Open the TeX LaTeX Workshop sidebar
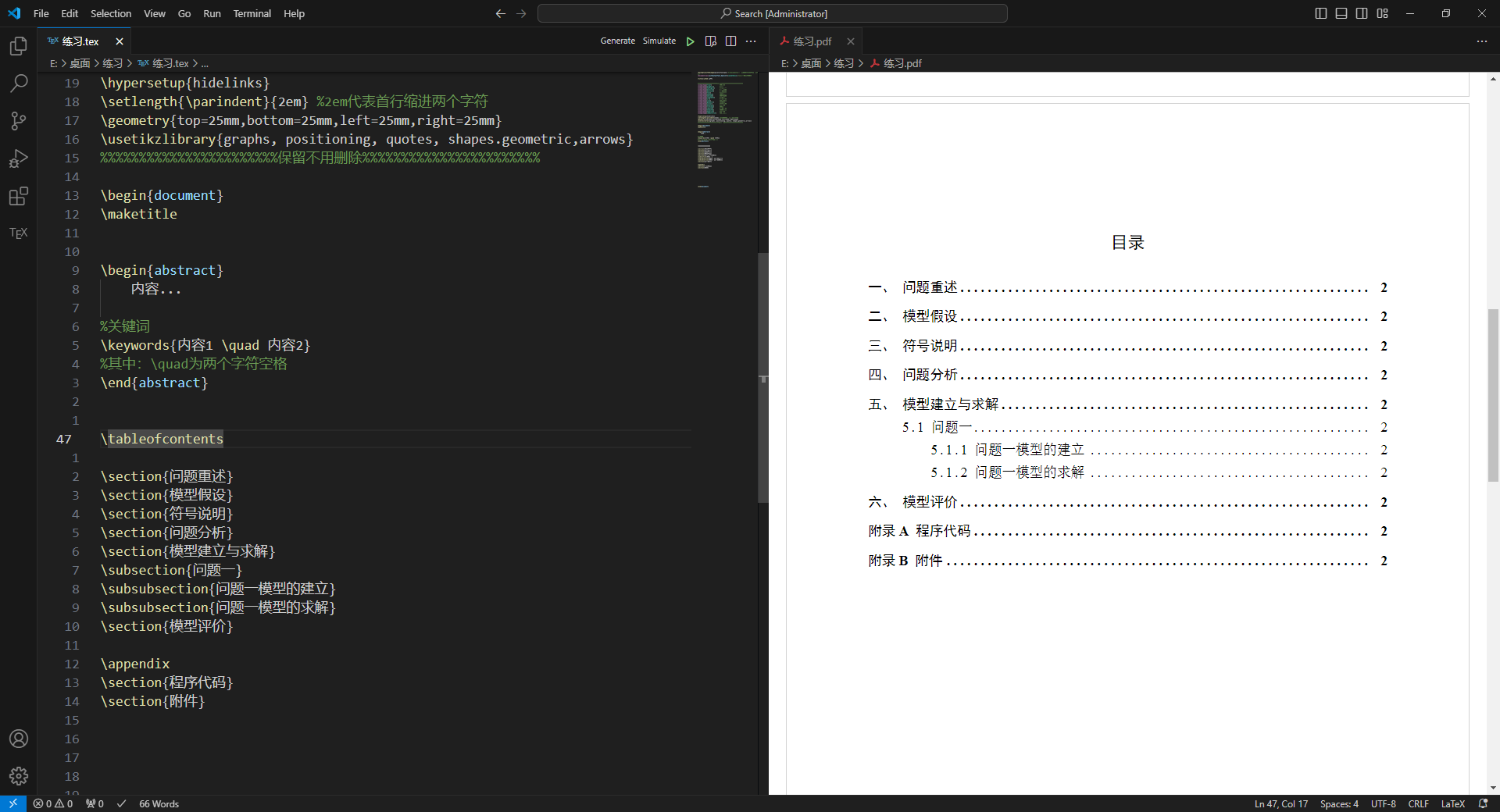1500x812 pixels. coord(19,233)
